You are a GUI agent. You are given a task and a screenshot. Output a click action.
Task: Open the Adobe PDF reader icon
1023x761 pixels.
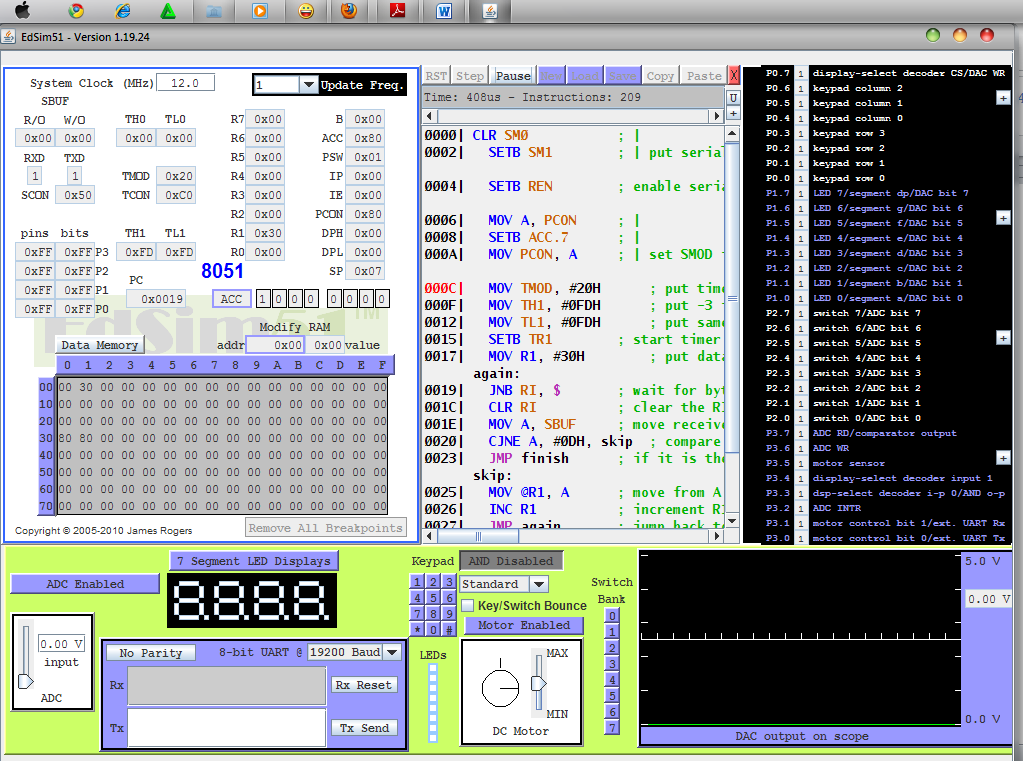(x=397, y=11)
